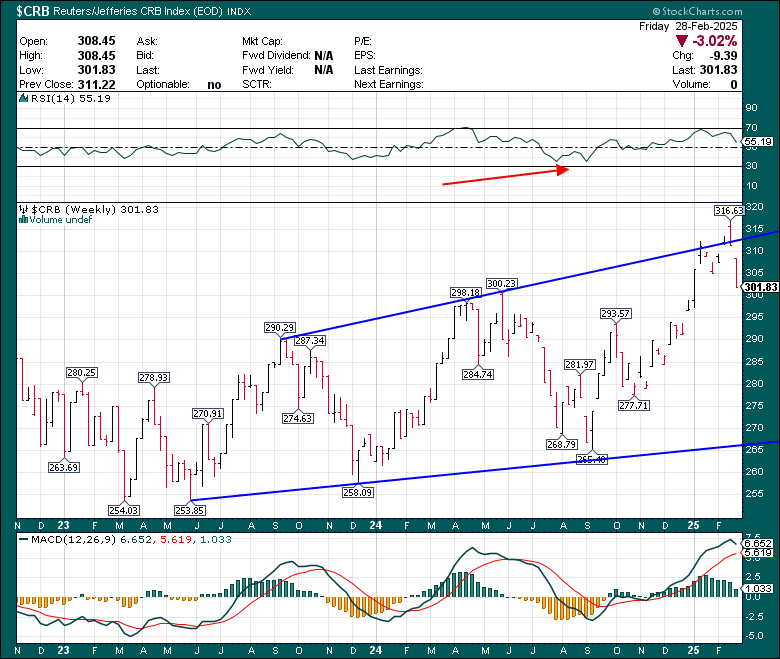Click the 298.18 high price label
The image size is (780, 659).
point(466,292)
